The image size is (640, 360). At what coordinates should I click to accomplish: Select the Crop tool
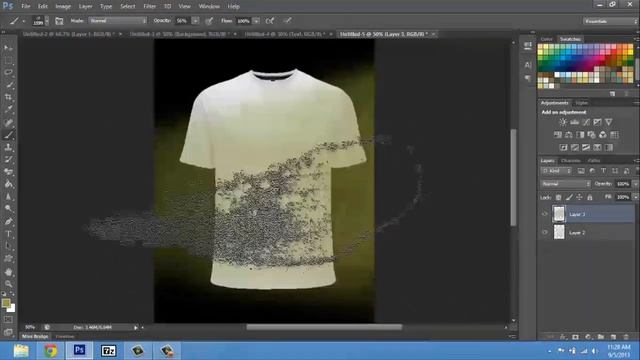pos(8,97)
